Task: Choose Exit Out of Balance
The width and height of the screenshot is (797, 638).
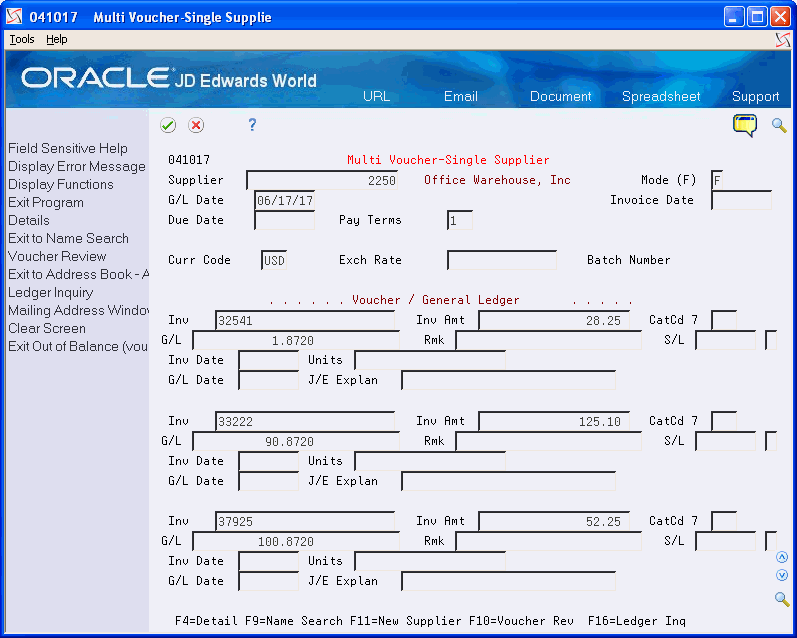Action: pos(78,346)
